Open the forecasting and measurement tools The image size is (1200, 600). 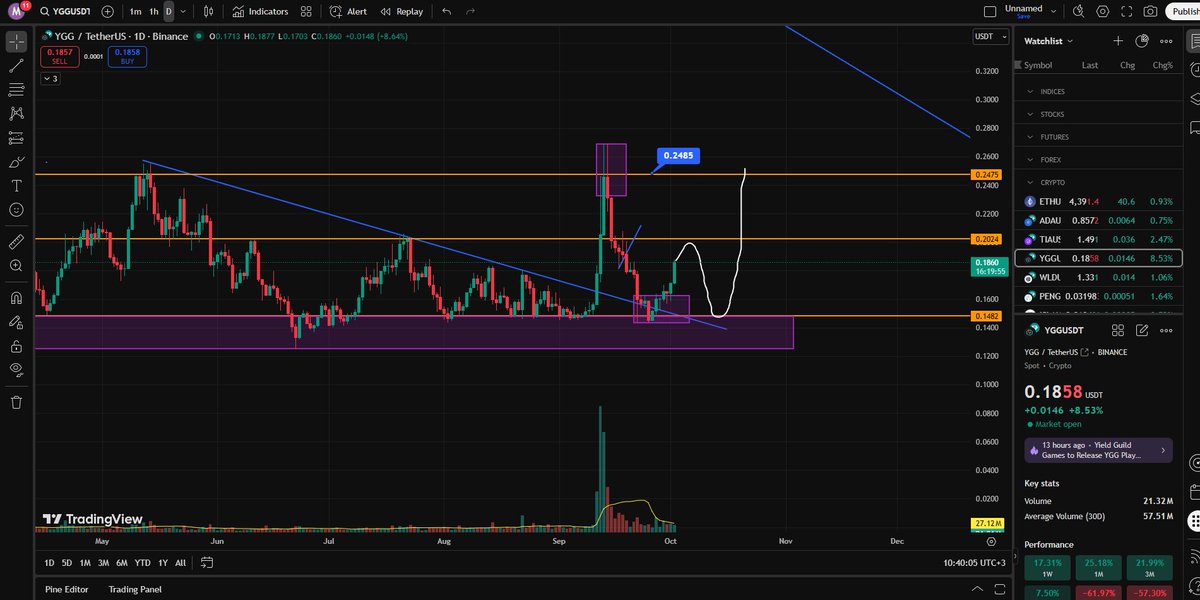coord(16,138)
